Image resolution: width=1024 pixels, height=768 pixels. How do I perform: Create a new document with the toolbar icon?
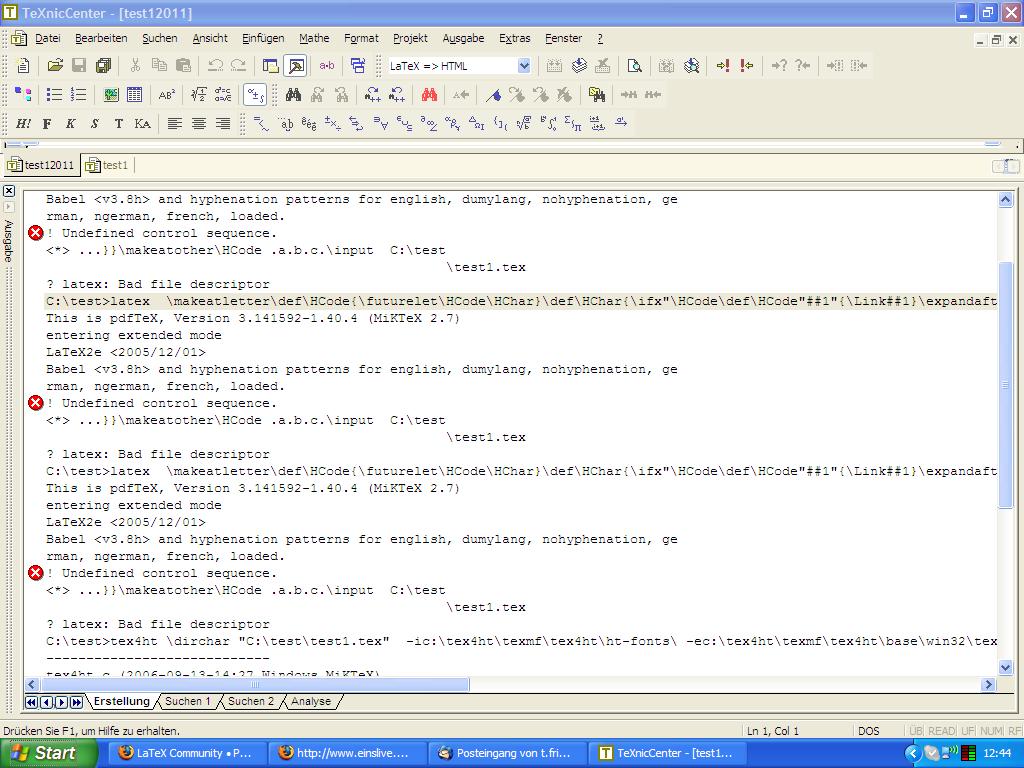[23, 65]
